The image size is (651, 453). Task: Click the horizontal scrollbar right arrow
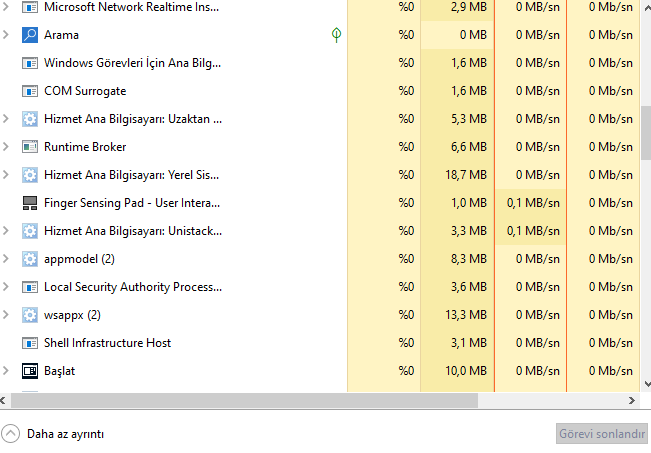tap(632, 401)
